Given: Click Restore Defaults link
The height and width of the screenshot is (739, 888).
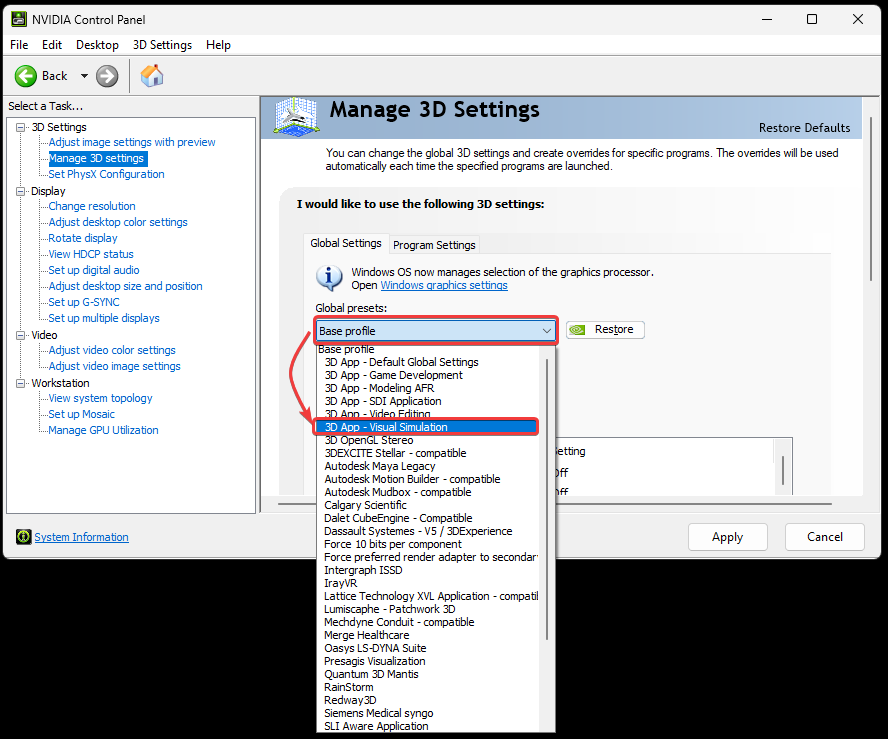Looking at the screenshot, I should [x=804, y=128].
